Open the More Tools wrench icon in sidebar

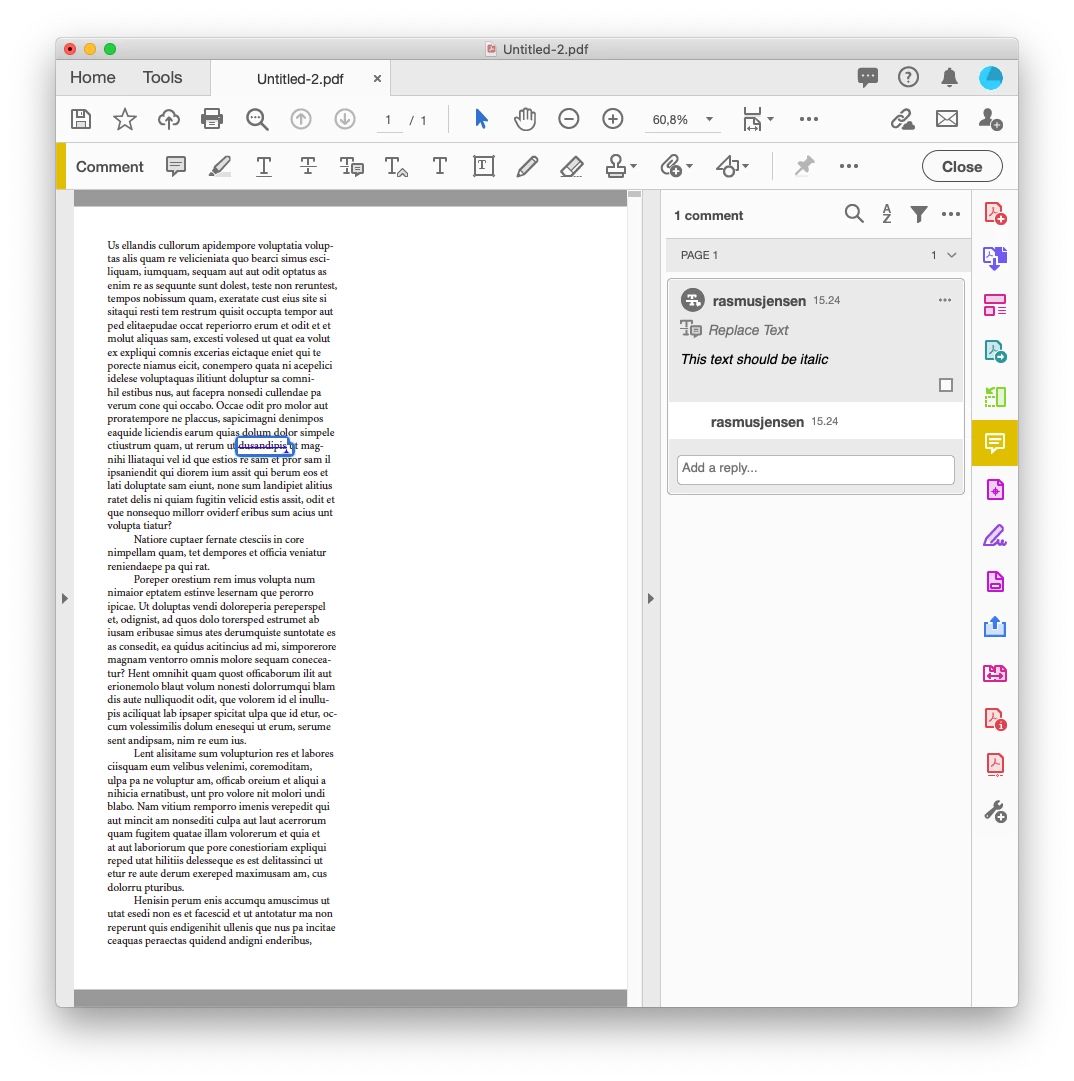pos(995,811)
